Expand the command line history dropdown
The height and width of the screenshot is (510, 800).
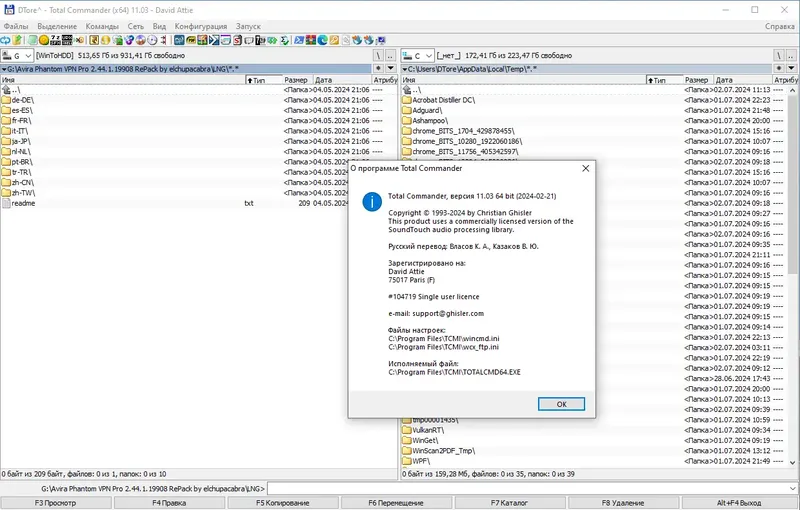(793, 489)
